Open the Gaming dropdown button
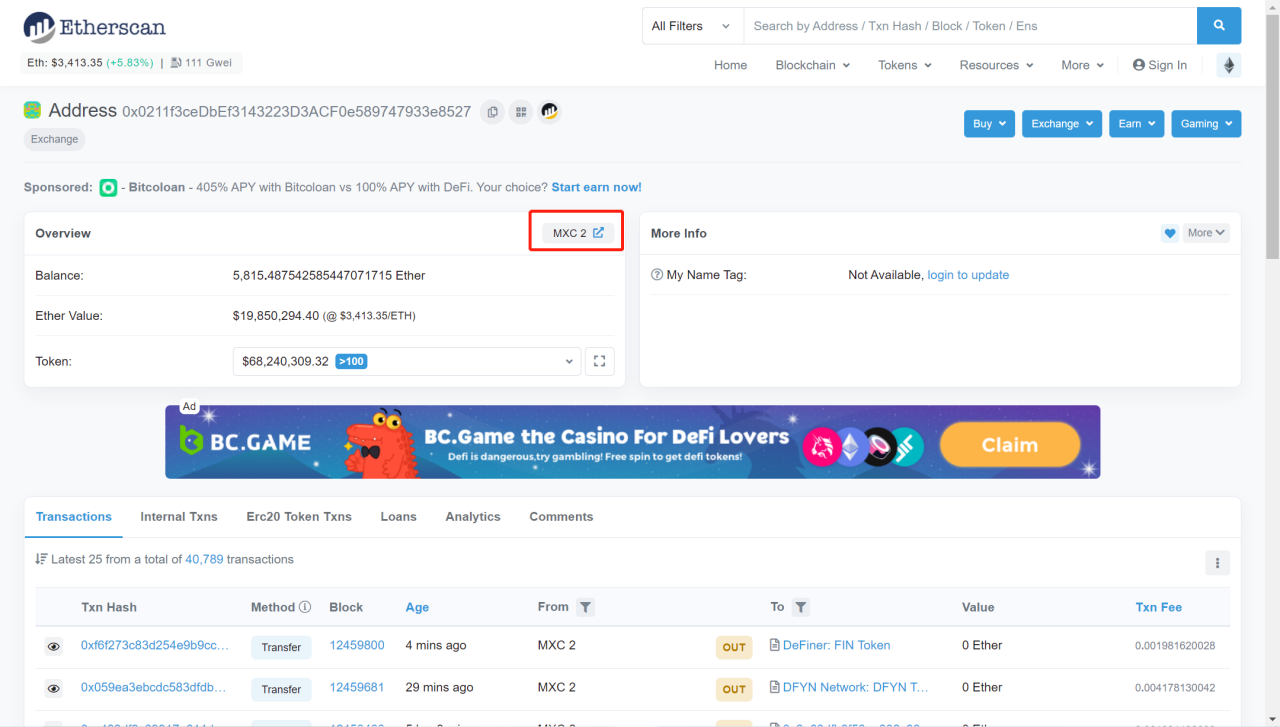The image size is (1280, 727). click(x=1206, y=124)
